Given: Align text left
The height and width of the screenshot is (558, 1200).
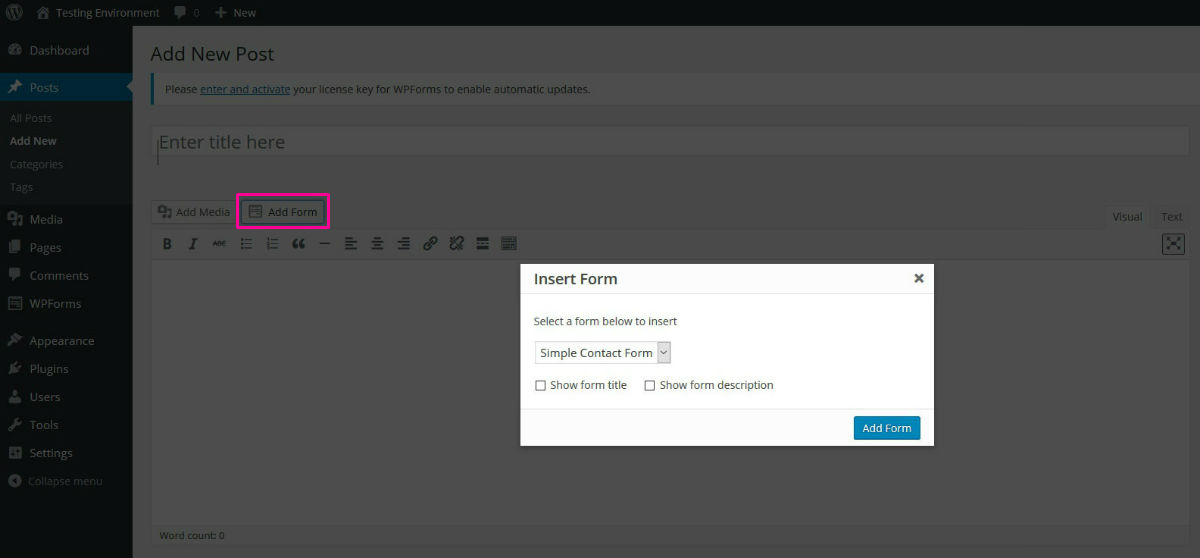Looking at the screenshot, I should (351, 243).
